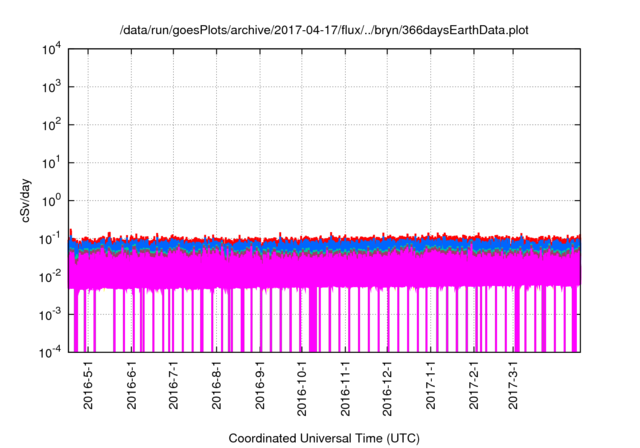
Task: Click the 10^2 y-axis tick label
Action: click(51, 125)
